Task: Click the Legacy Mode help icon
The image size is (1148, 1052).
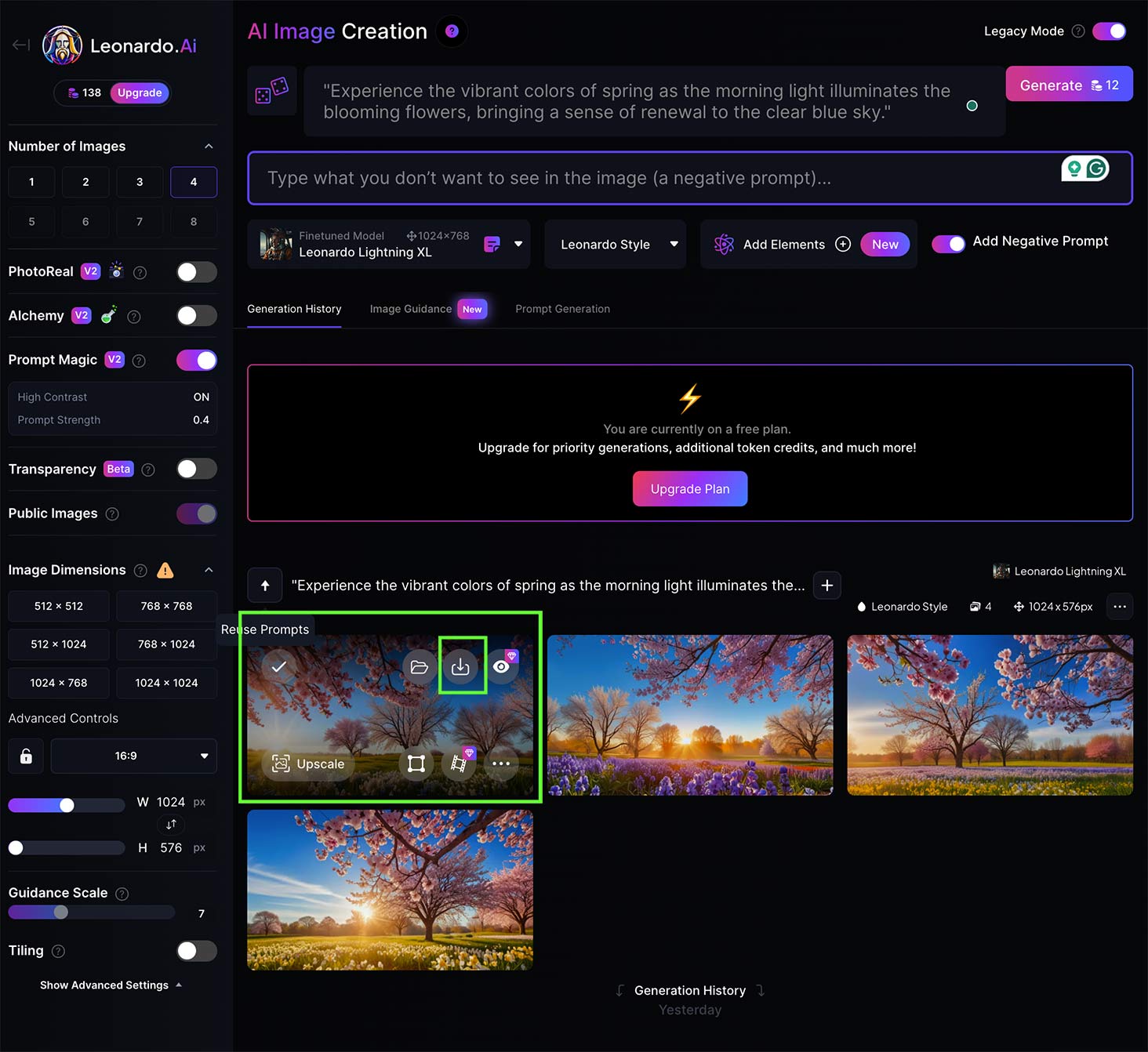Action: 1078,31
